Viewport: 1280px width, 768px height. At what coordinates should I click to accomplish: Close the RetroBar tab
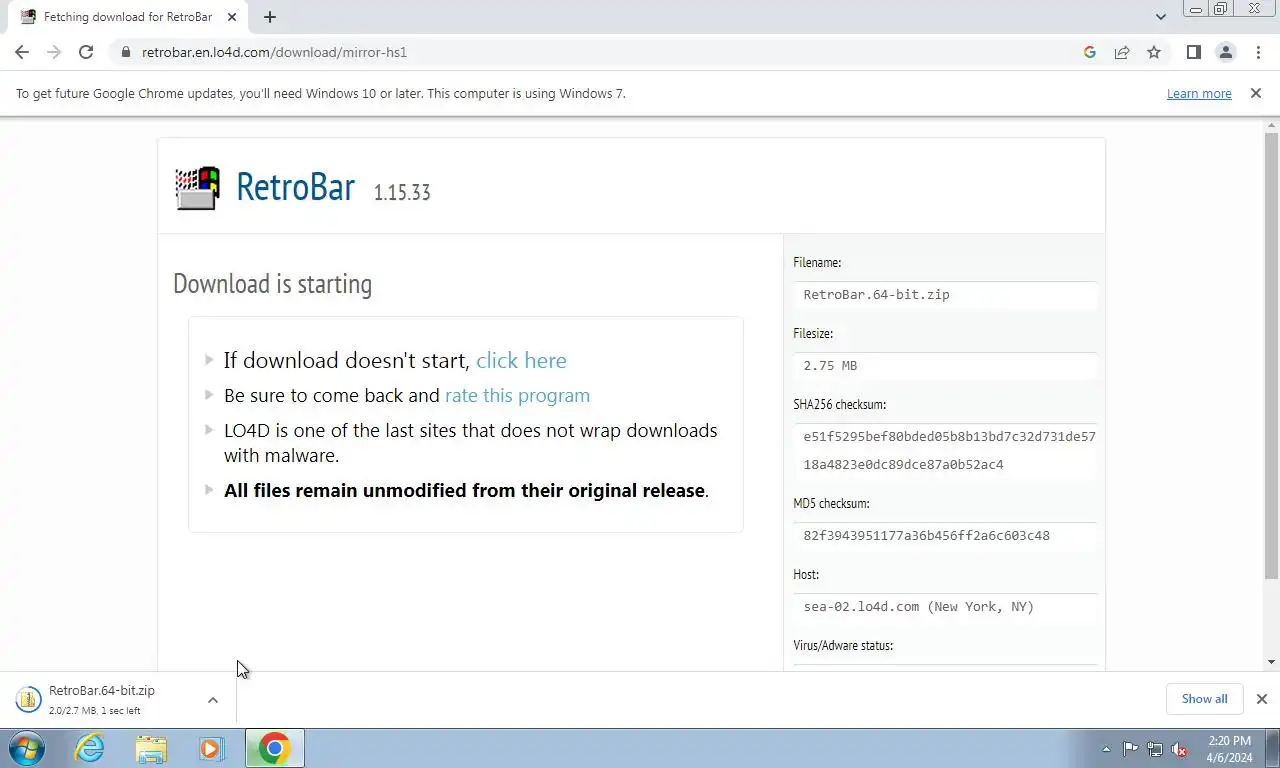pos(232,17)
